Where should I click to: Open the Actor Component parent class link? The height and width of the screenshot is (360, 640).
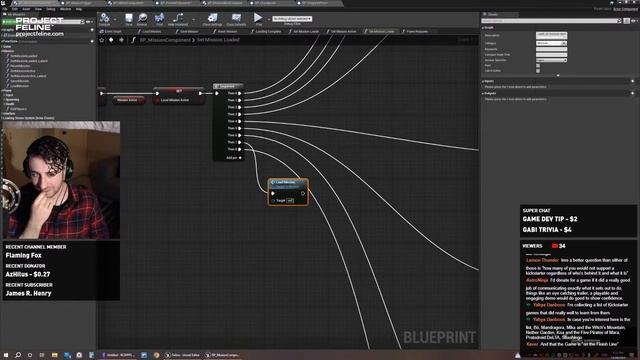pyautogui.click(x=625, y=9)
